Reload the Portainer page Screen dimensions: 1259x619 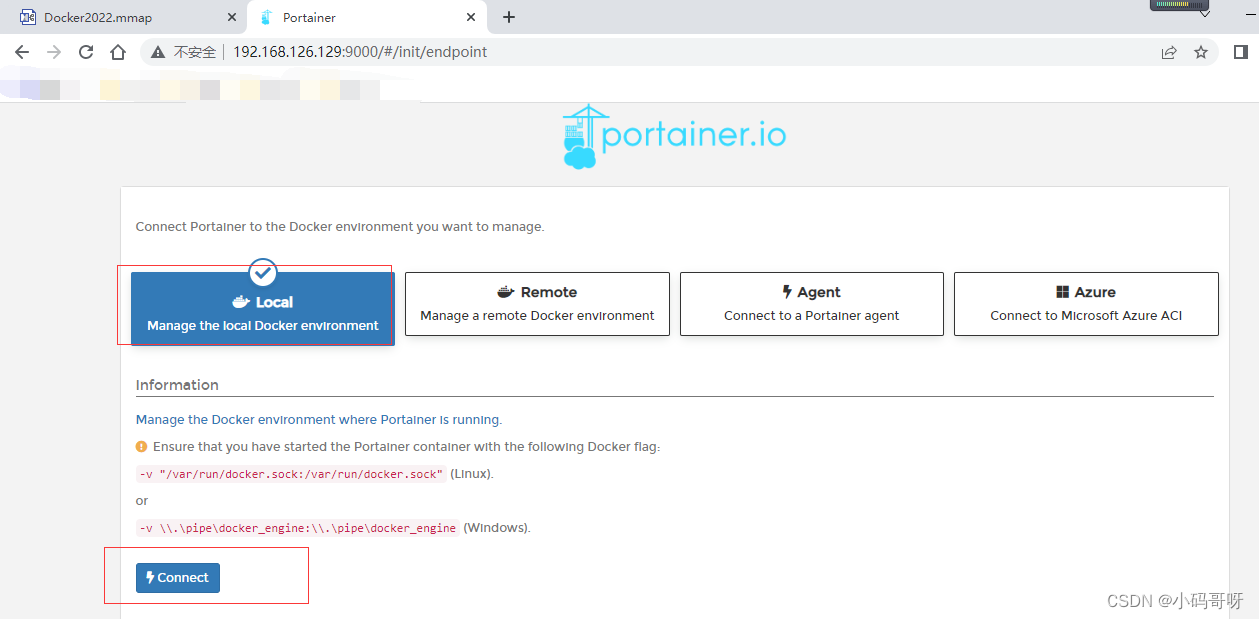86,52
